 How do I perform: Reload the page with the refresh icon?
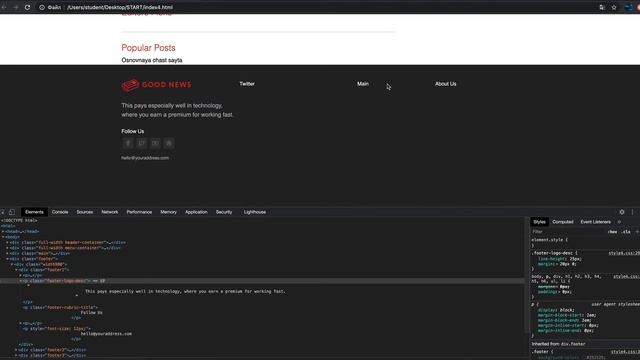(x=27, y=7)
